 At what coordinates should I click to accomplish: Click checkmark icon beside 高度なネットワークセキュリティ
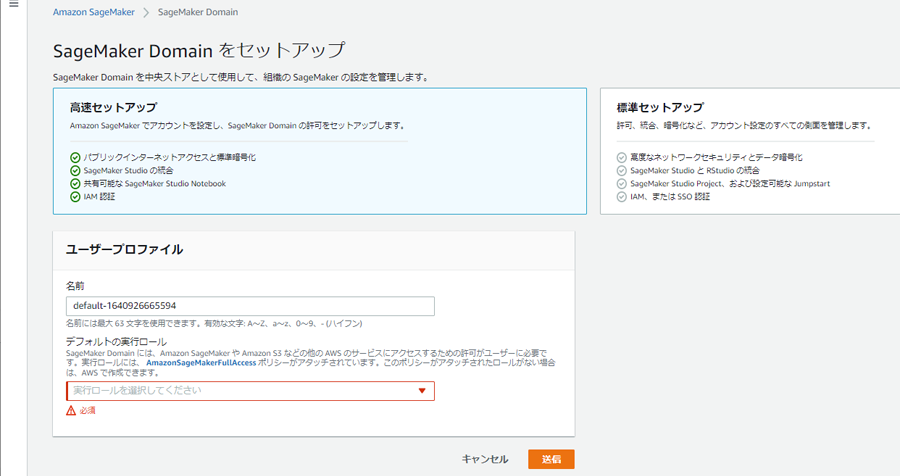tap(622, 157)
